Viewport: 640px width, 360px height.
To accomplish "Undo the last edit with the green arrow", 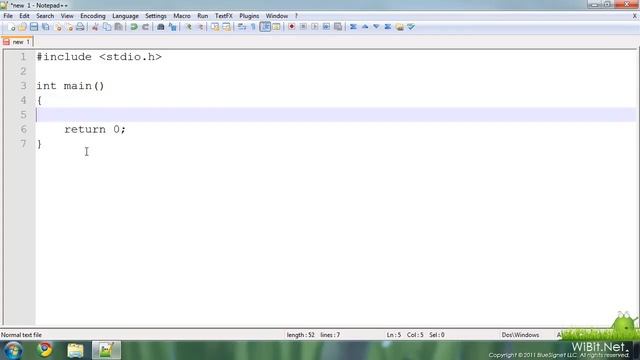I will (133, 27).
